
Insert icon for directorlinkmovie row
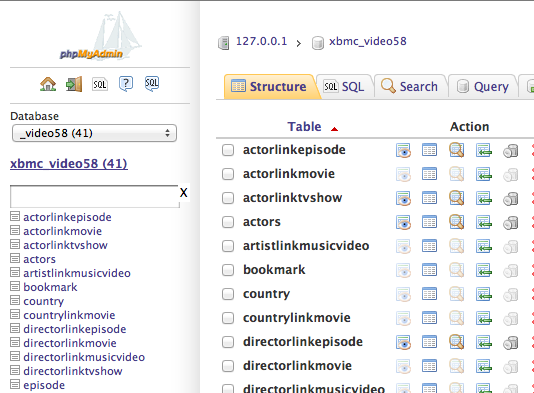coord(484,366)
